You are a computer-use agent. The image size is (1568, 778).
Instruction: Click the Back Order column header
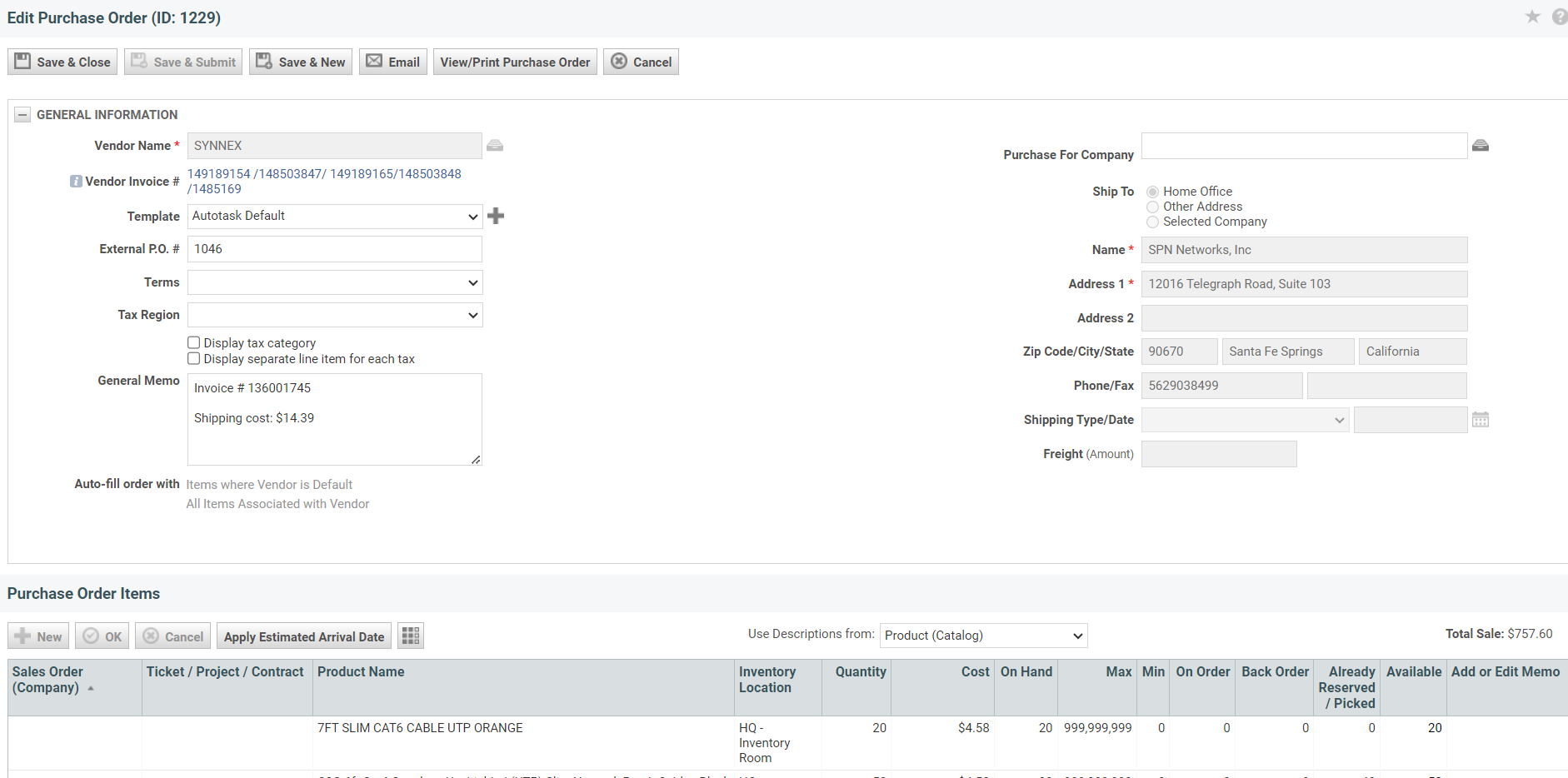(1275, 687)
